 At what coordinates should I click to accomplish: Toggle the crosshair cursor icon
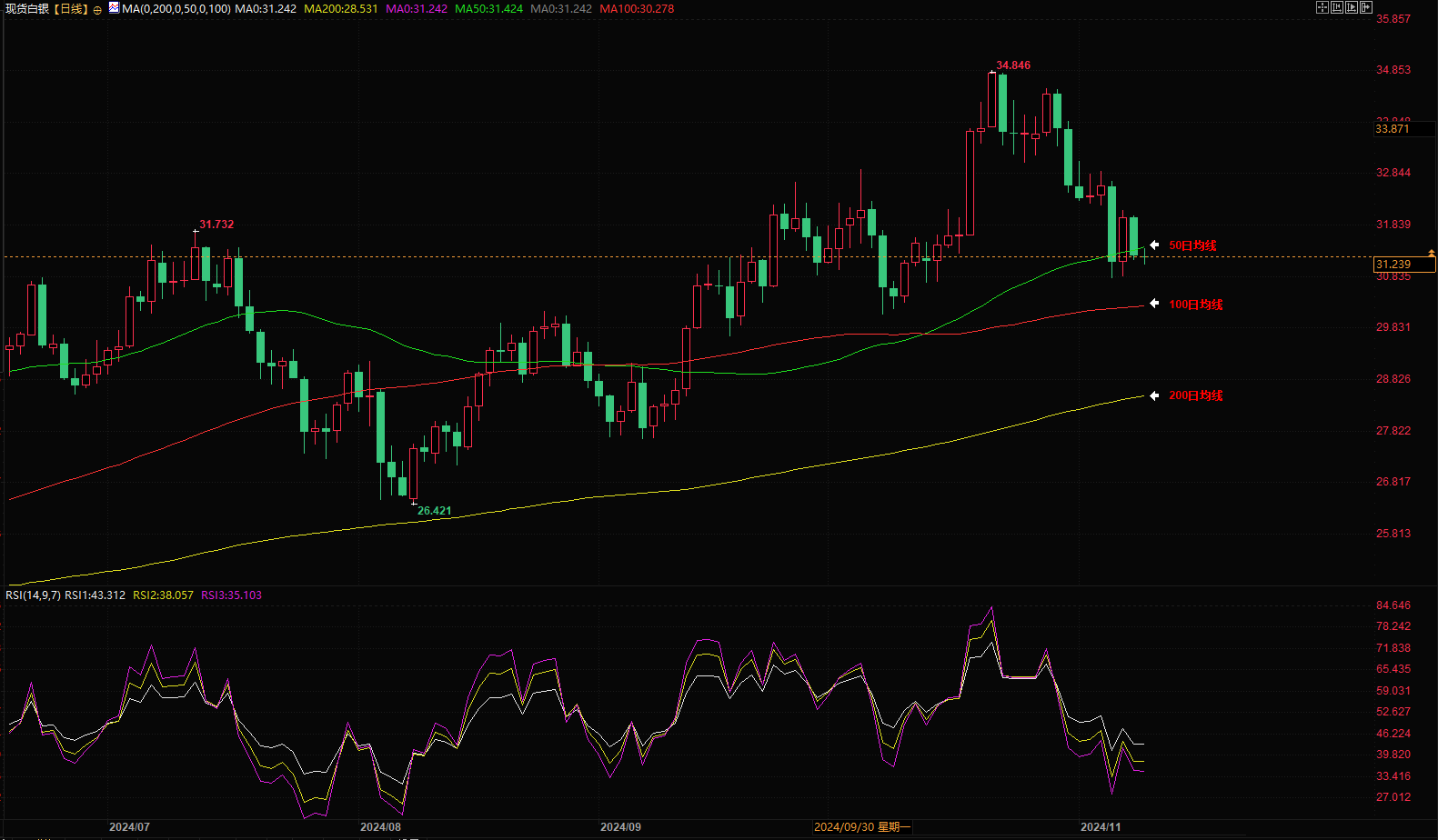pos(1322,7)
